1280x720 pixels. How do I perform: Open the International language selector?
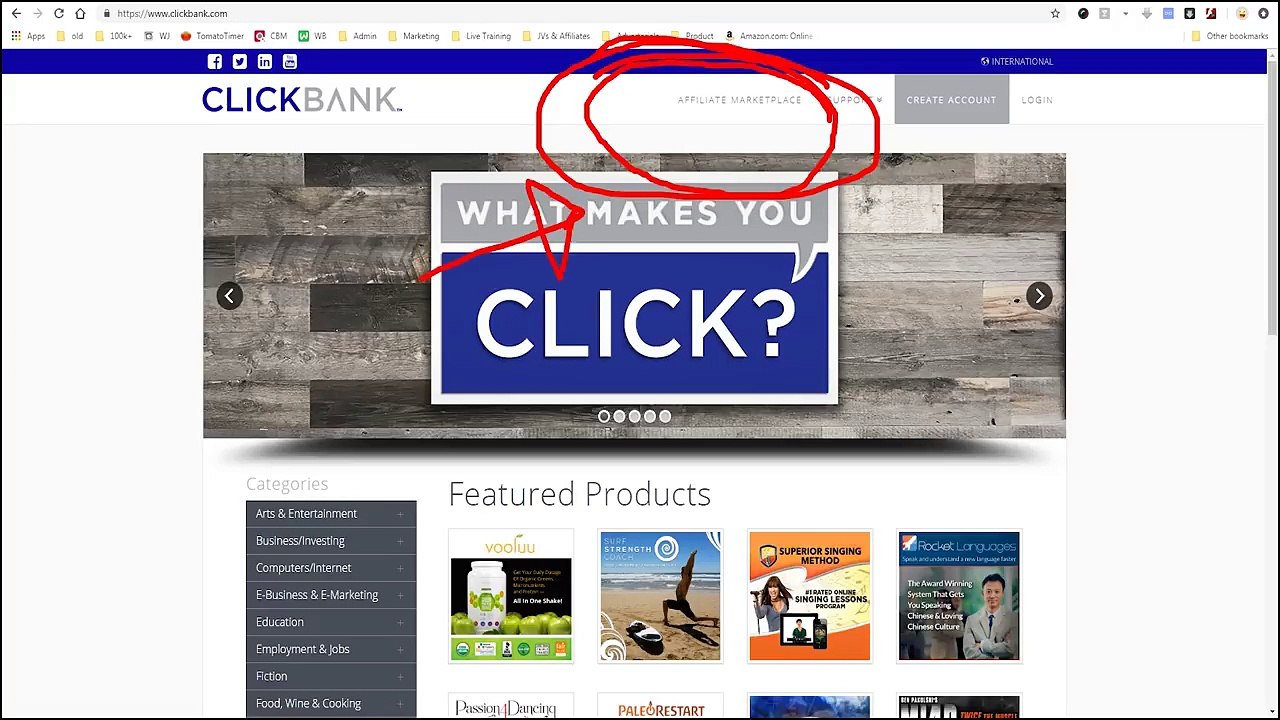point(1017,61)
